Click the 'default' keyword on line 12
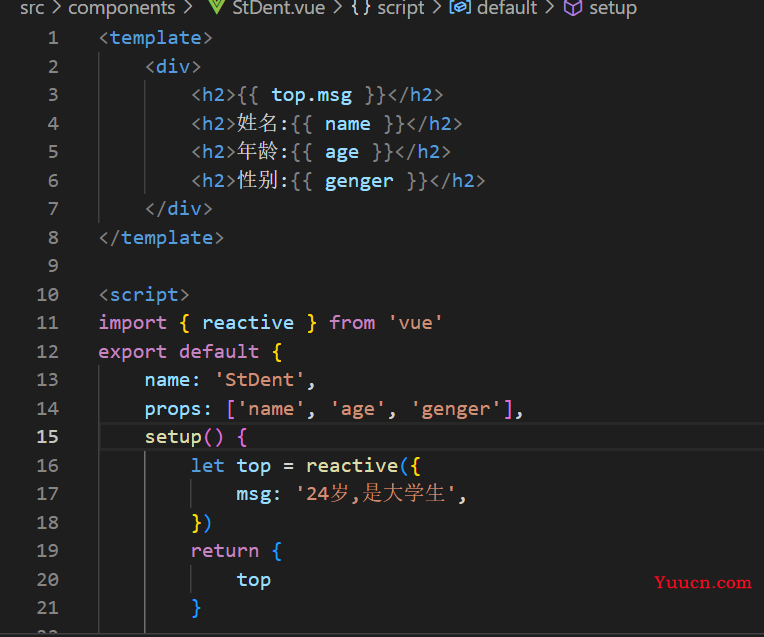The height and width of the screenshot is (637, 764). click(219, 351)
